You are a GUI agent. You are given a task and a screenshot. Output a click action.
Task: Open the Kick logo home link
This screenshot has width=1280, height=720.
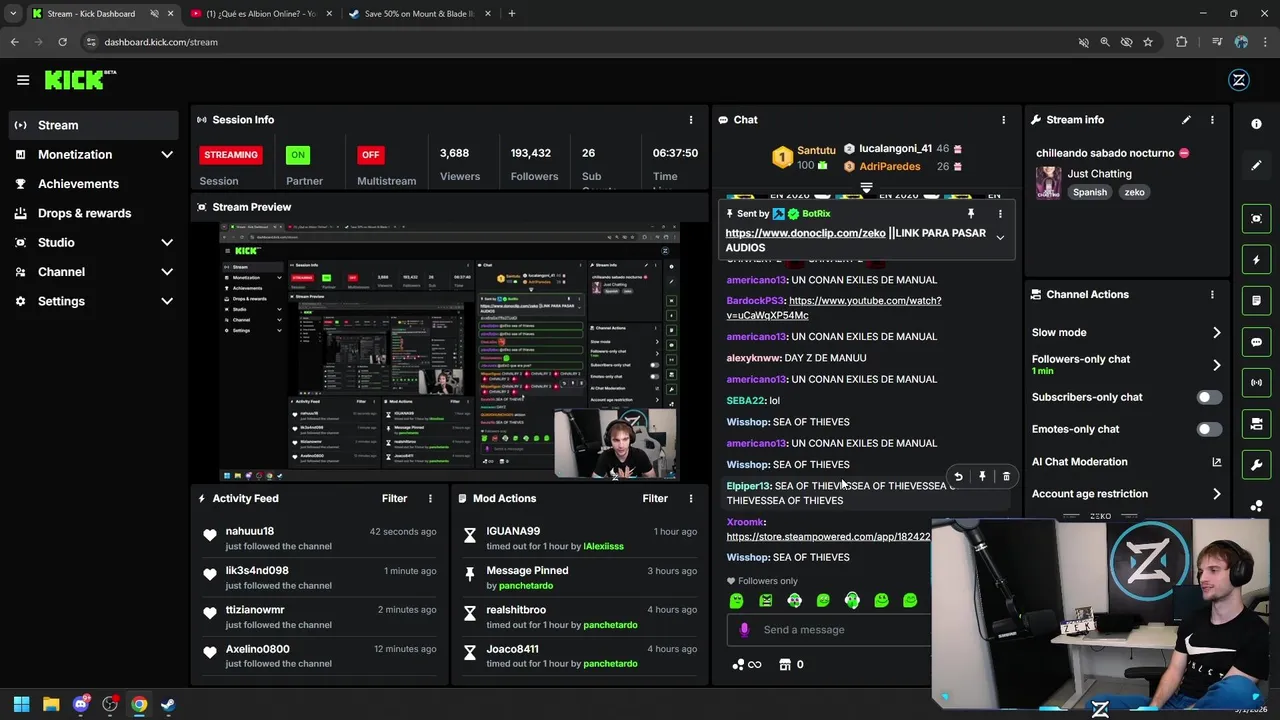coord(80,80)
